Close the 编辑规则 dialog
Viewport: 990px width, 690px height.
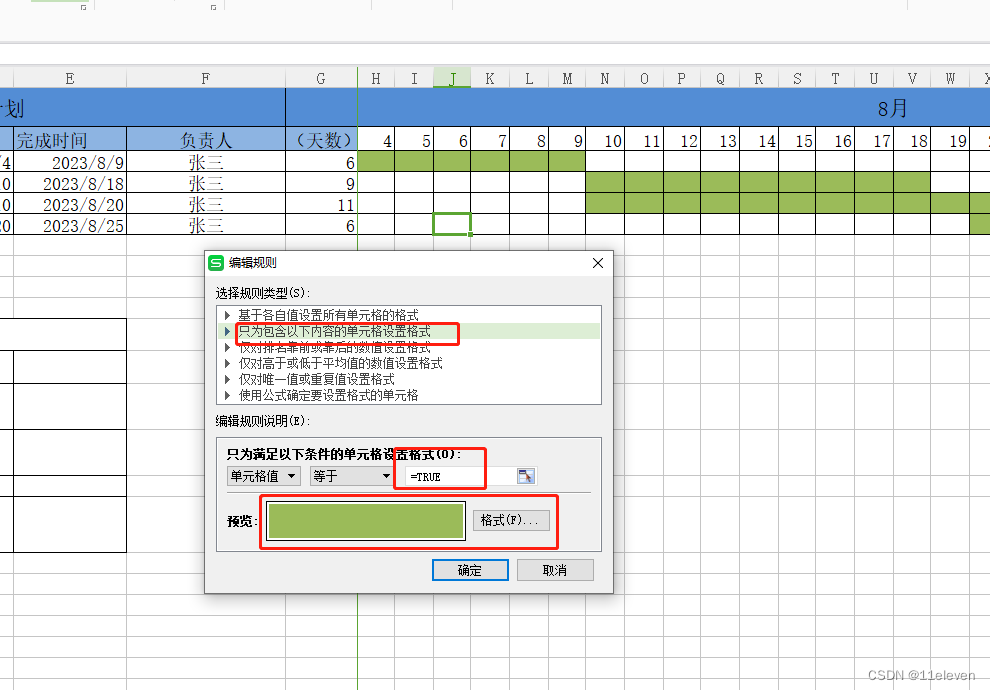pyautogui.click(x=598, y=263)
